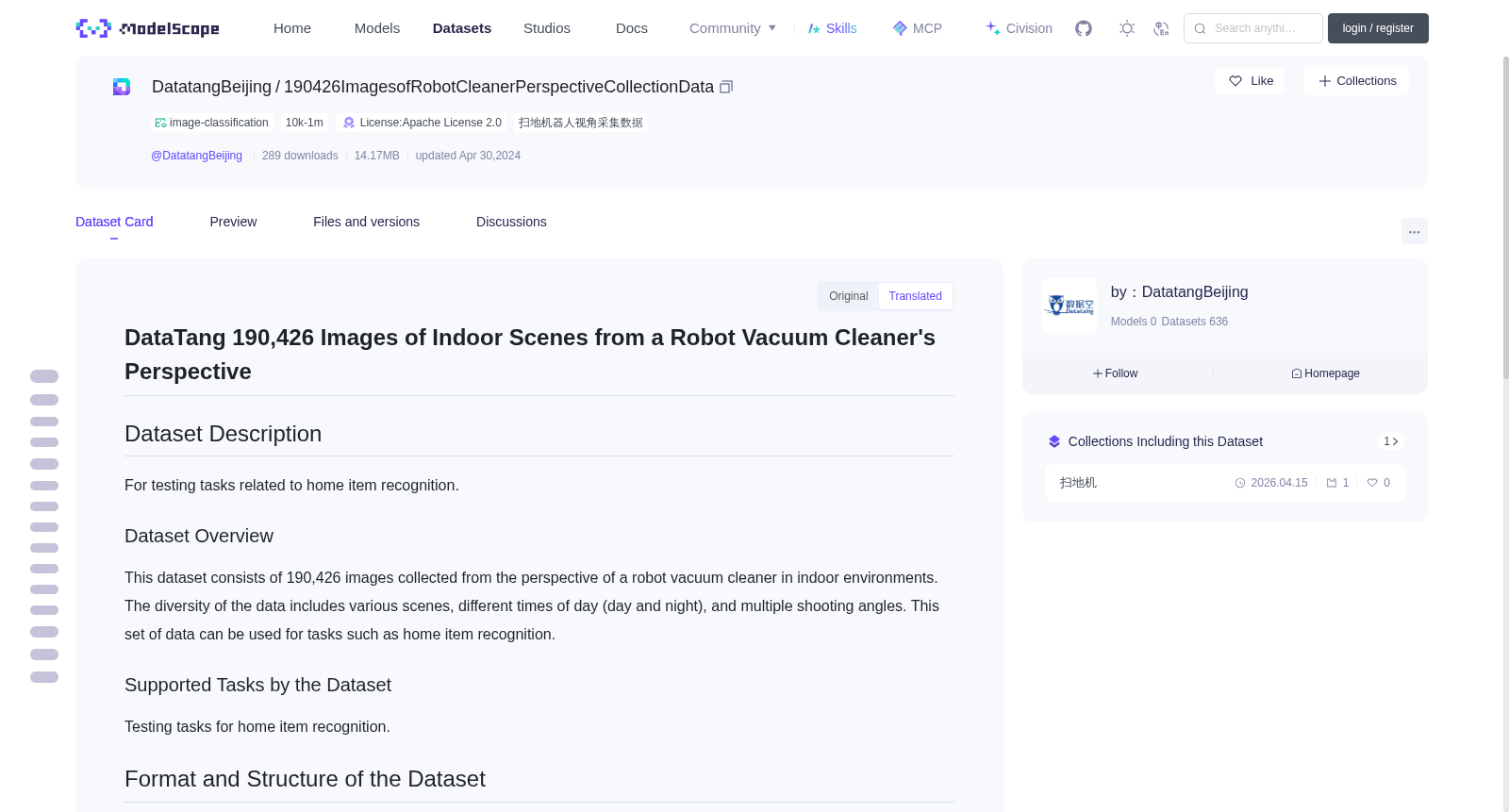The image size is (1509, 812).
Task: Select the Dataset Card tab
Action: [x=114, y=222]
